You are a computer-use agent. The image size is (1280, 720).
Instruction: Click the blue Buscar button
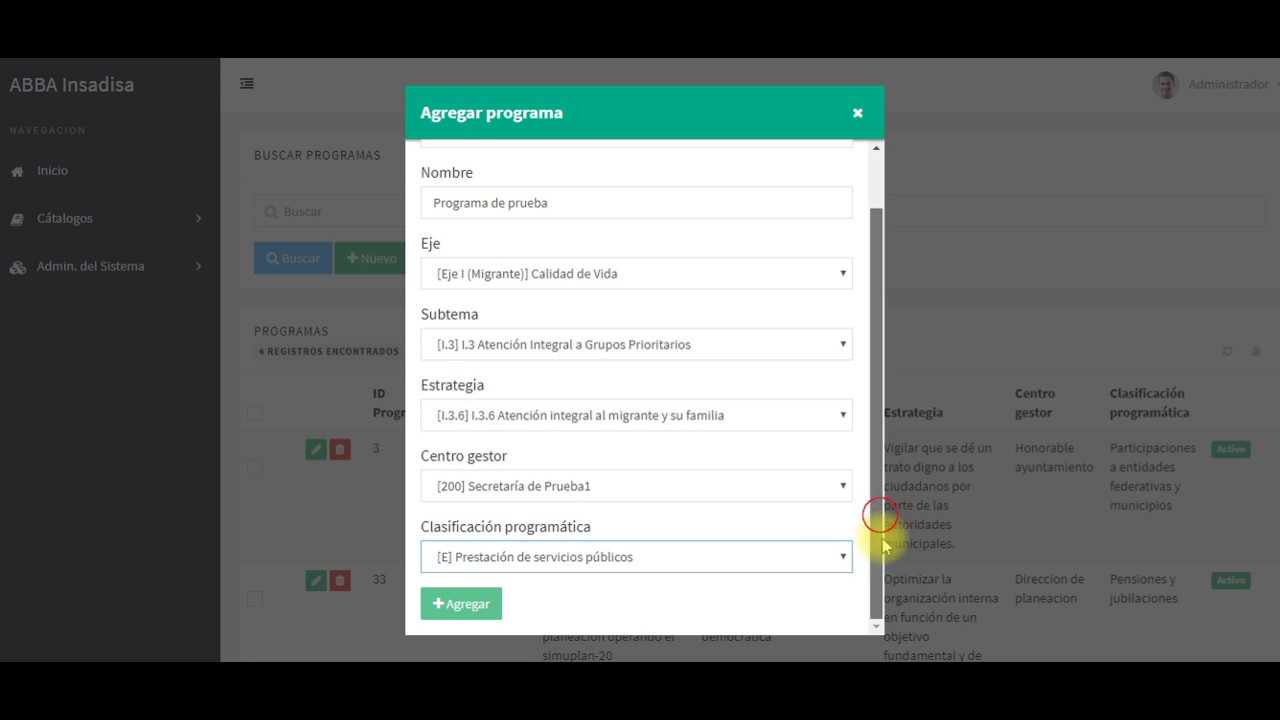[x=293, y=258]
